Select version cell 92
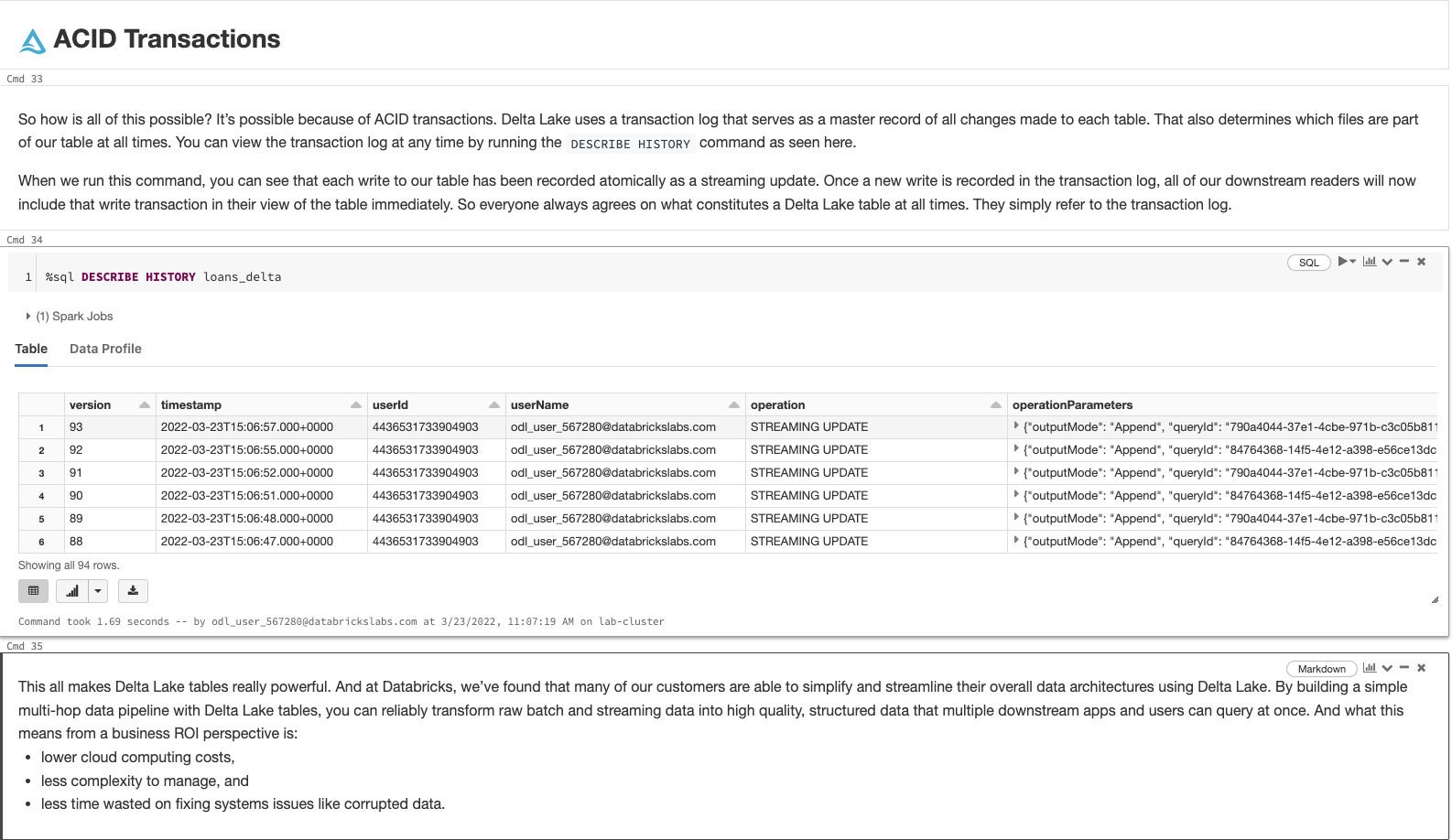 point(110,450)
